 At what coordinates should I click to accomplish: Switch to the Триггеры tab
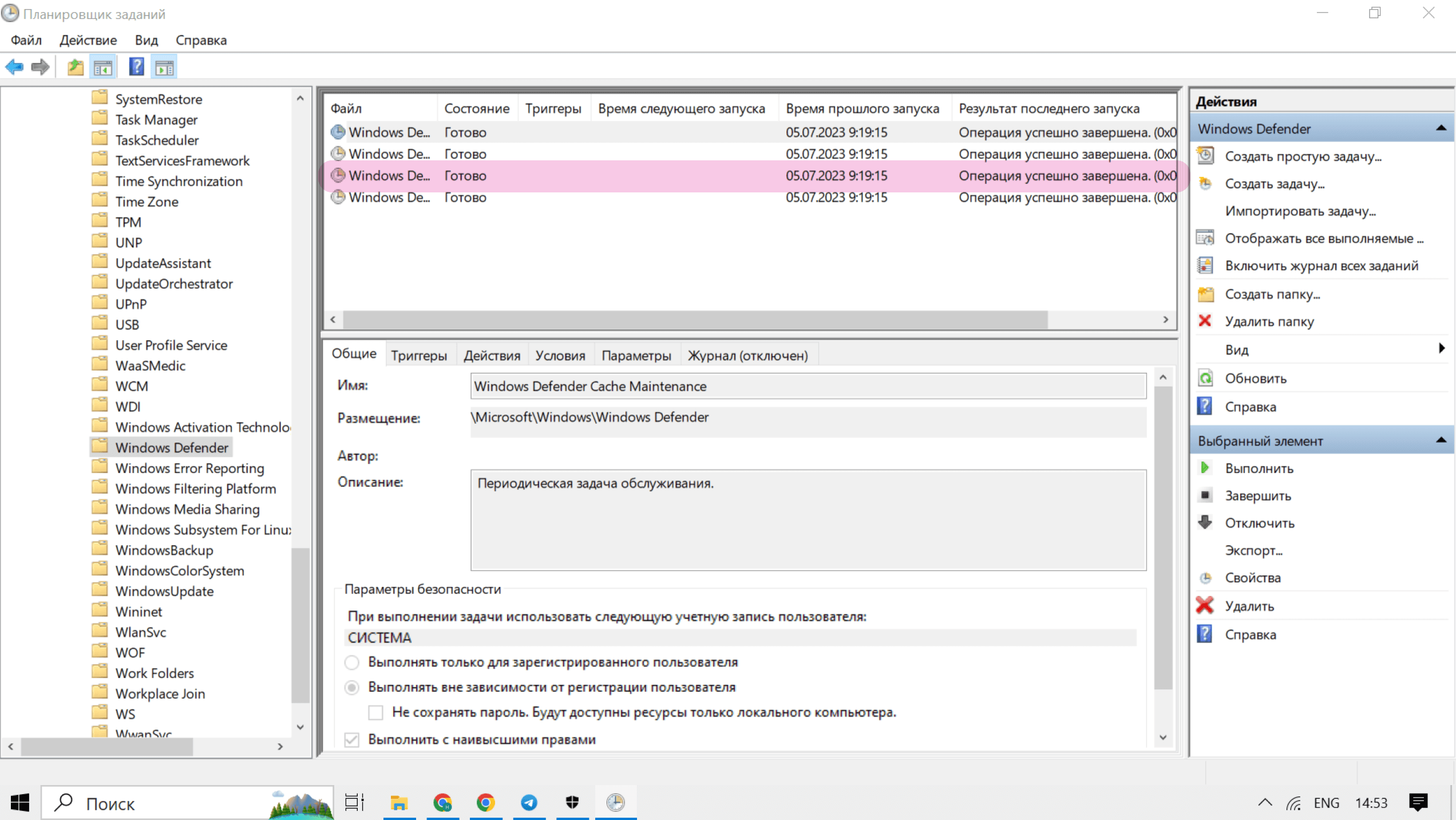pos(419,356)
